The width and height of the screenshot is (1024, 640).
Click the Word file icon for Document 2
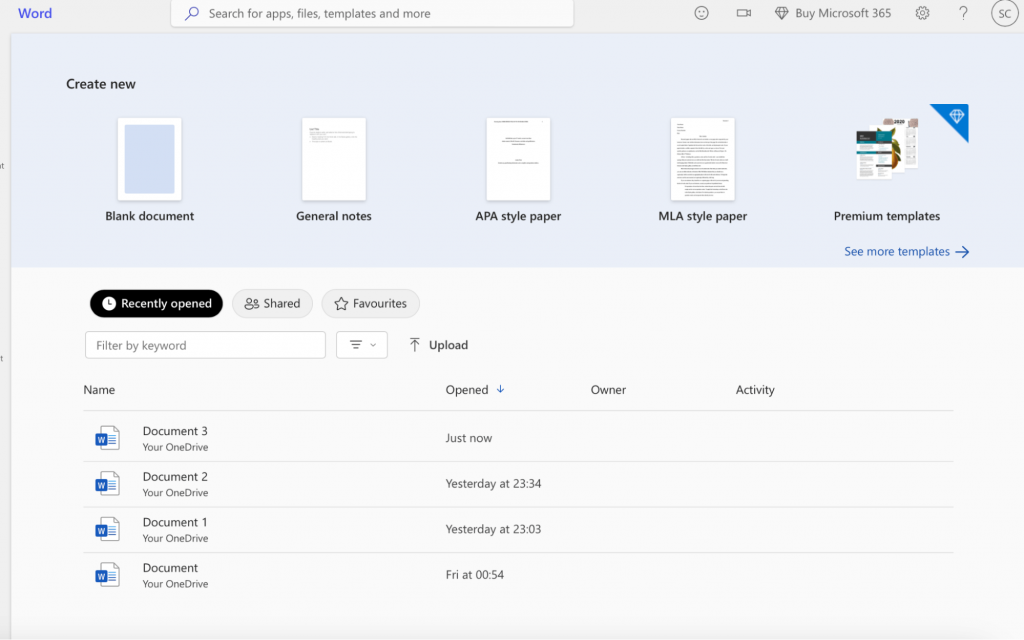pyautogui.click(x=107, y=484)
